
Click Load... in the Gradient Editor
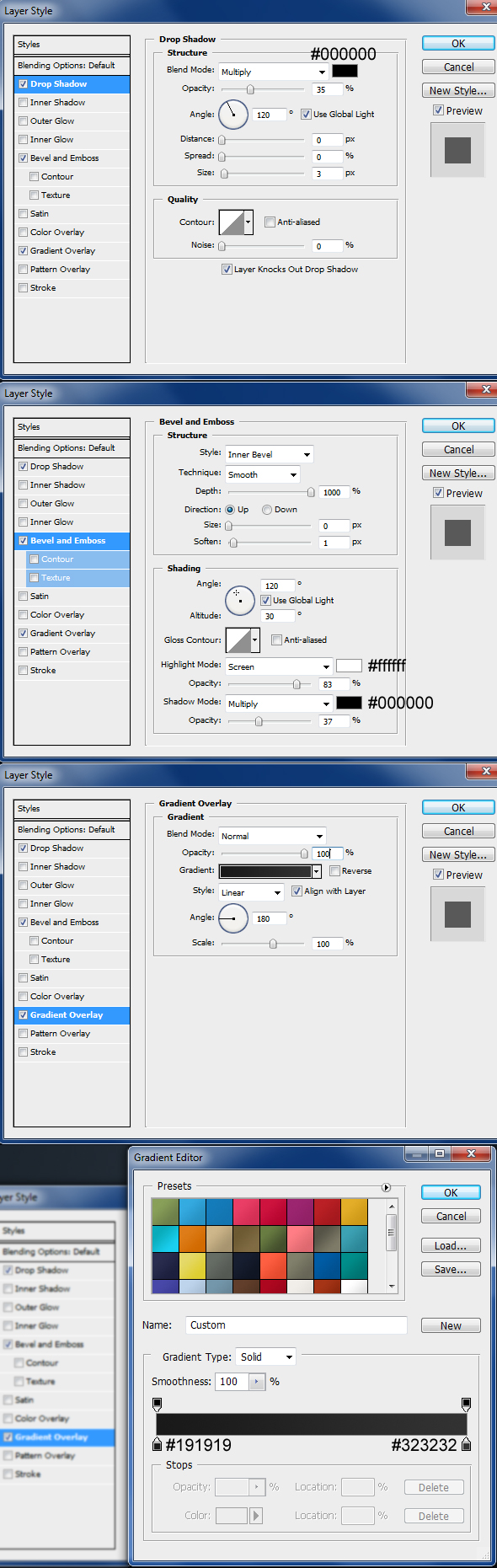[451, 1245]
